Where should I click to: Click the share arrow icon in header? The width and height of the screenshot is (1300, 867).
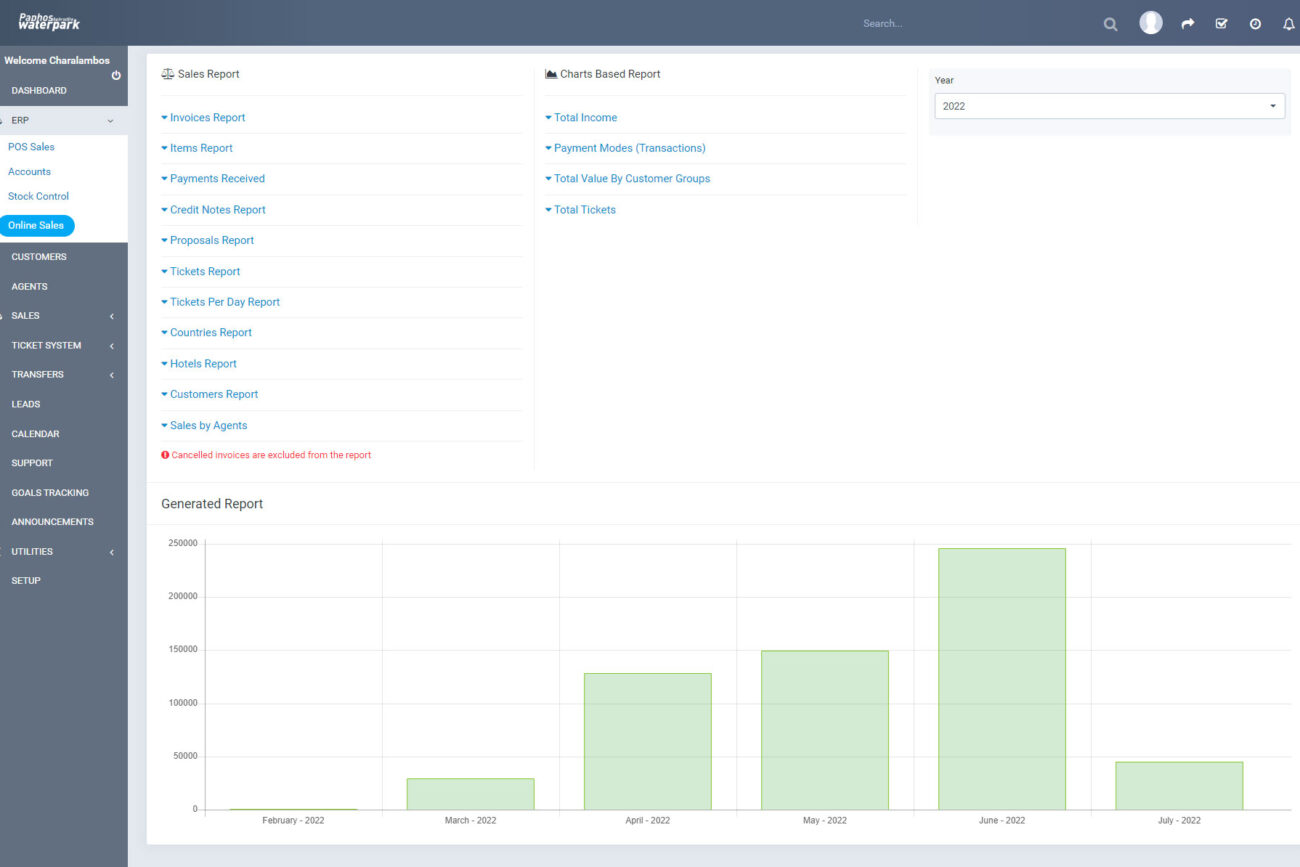tap(1187, 24)
